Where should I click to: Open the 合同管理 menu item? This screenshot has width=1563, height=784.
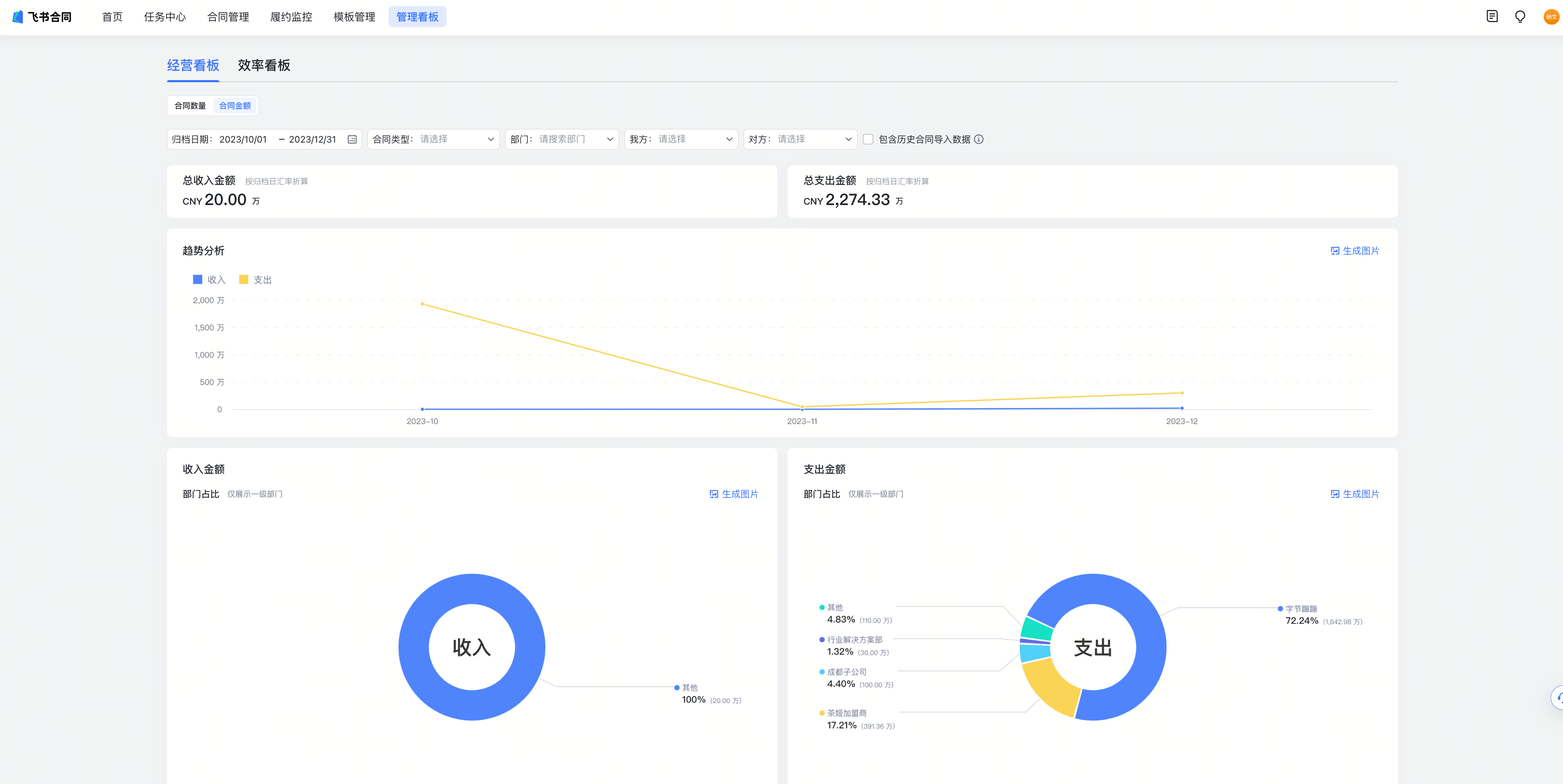[228, 17]
